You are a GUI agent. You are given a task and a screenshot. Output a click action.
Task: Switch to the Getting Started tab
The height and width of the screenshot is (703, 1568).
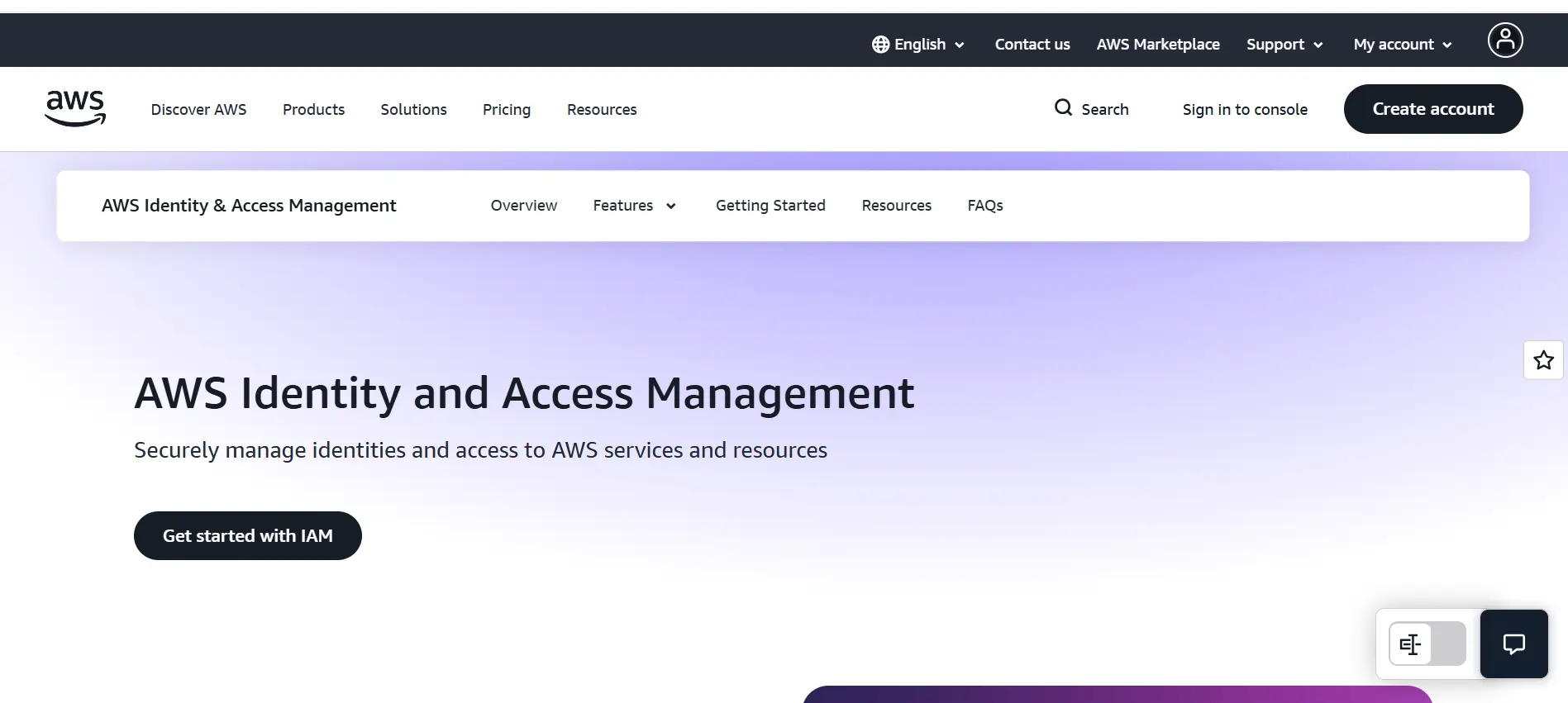coord(770,206)
